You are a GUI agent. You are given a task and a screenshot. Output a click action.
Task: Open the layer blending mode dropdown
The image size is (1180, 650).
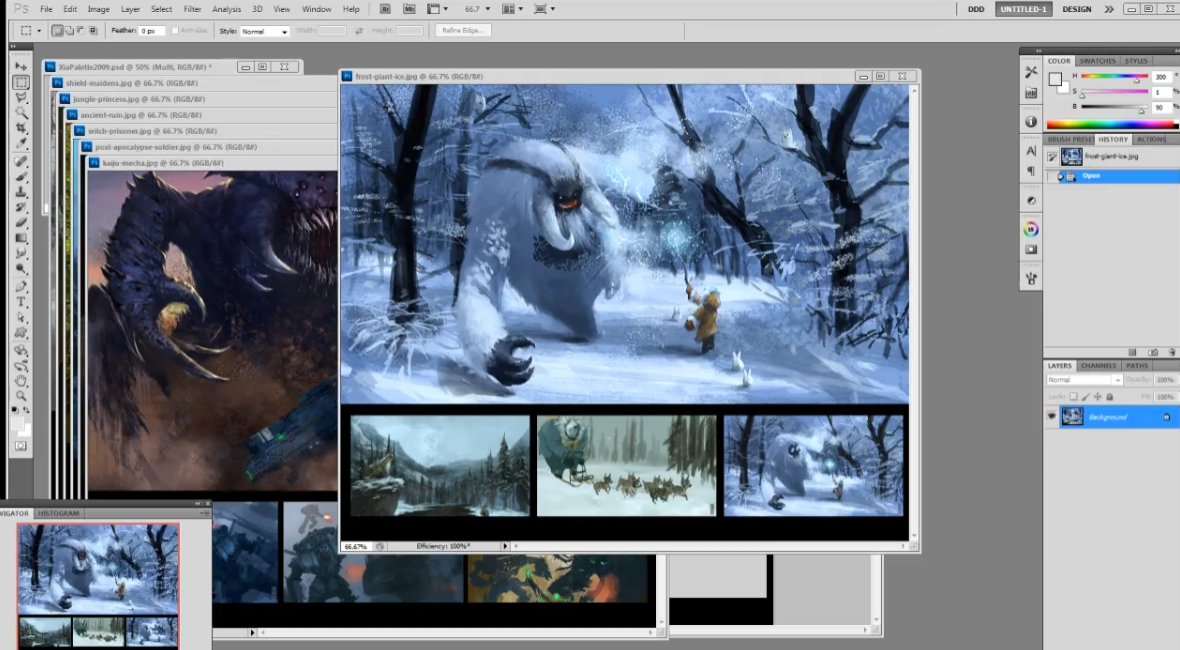tap(1117, 380)
